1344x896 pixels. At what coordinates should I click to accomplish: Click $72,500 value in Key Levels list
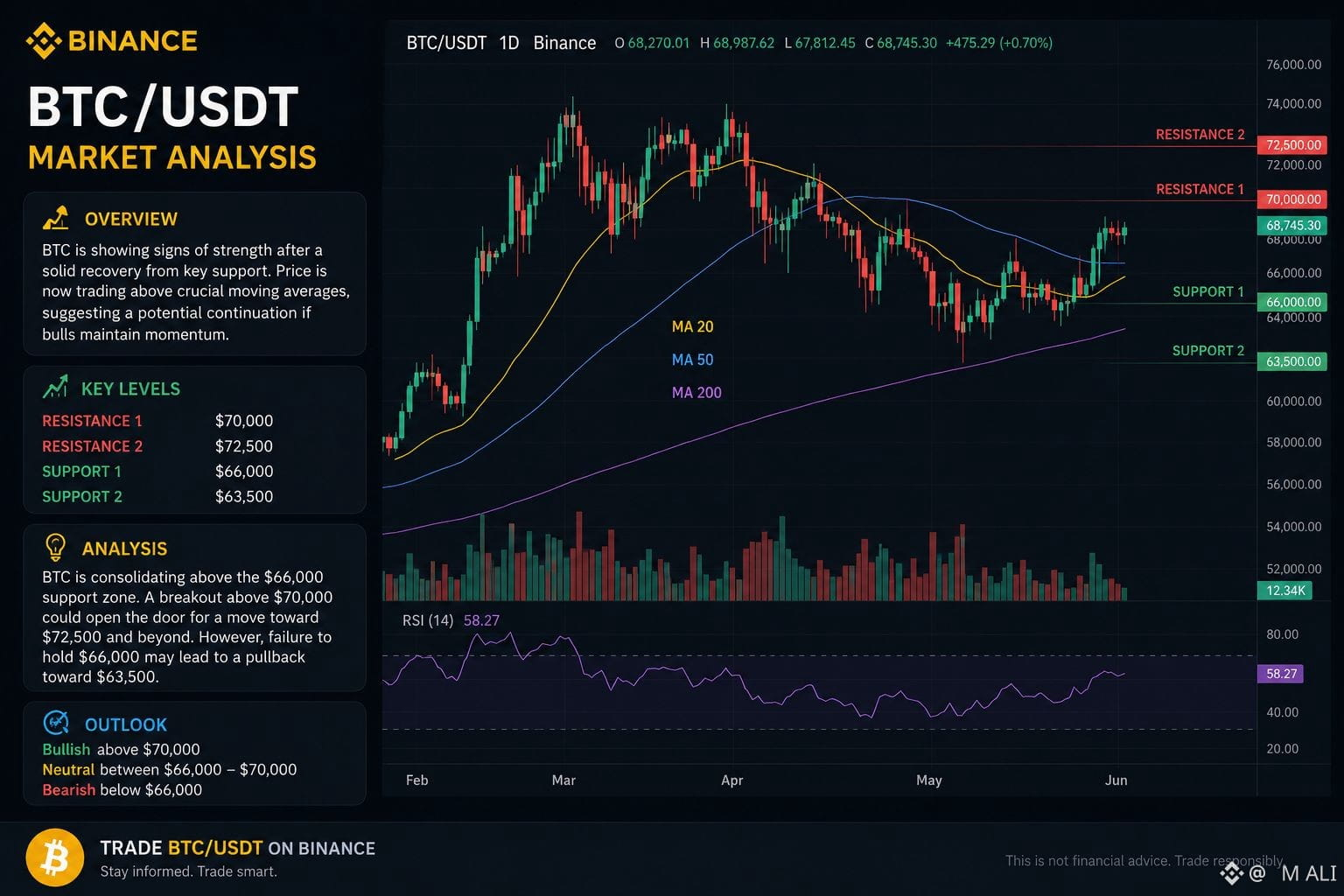click(244, 446)
